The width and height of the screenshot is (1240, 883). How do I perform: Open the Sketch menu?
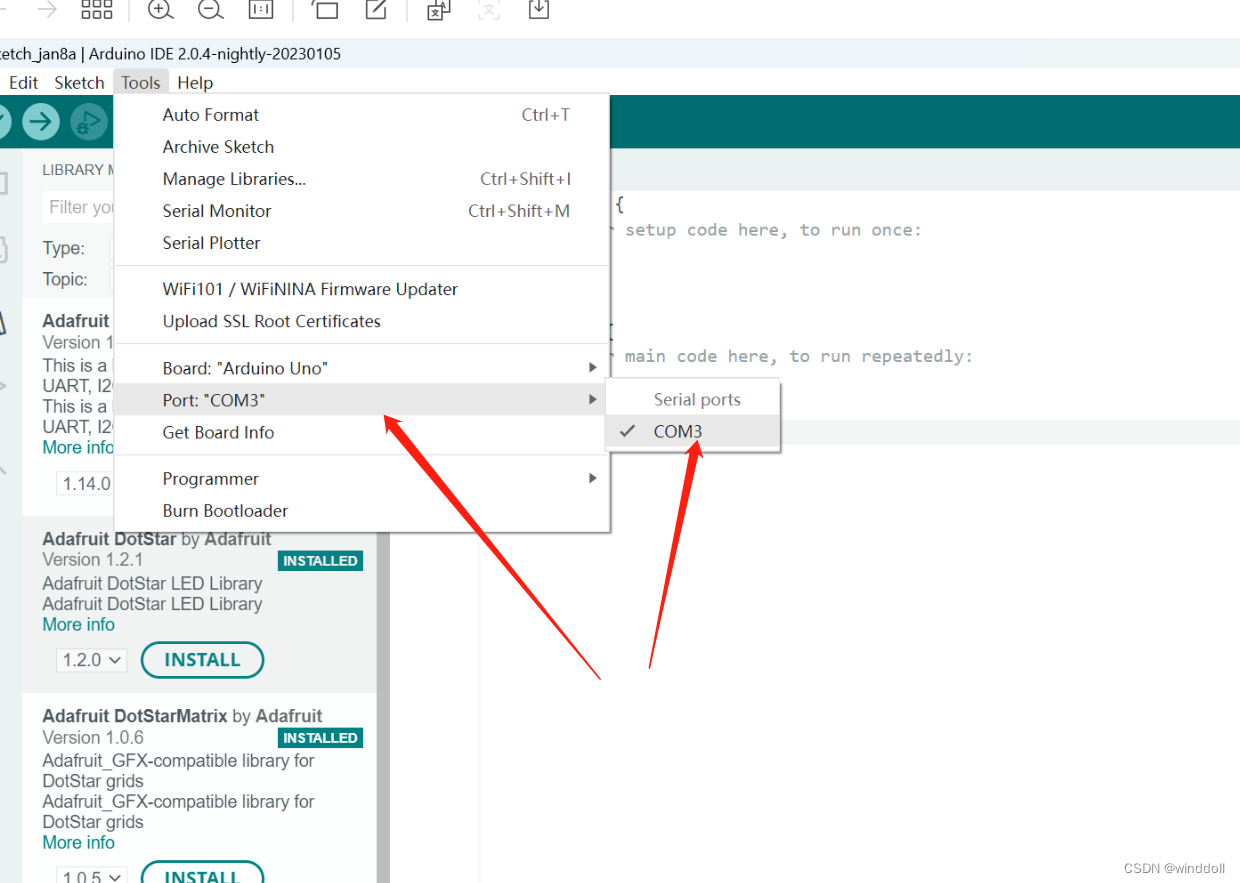click(79, 83)
